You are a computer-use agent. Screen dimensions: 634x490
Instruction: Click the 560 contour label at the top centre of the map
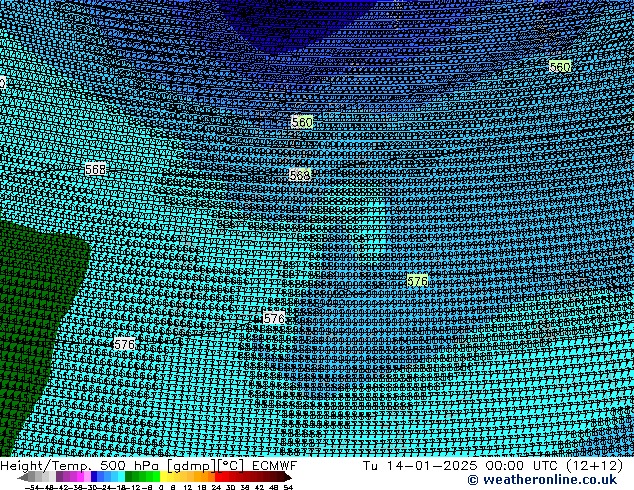pos(302,122)
